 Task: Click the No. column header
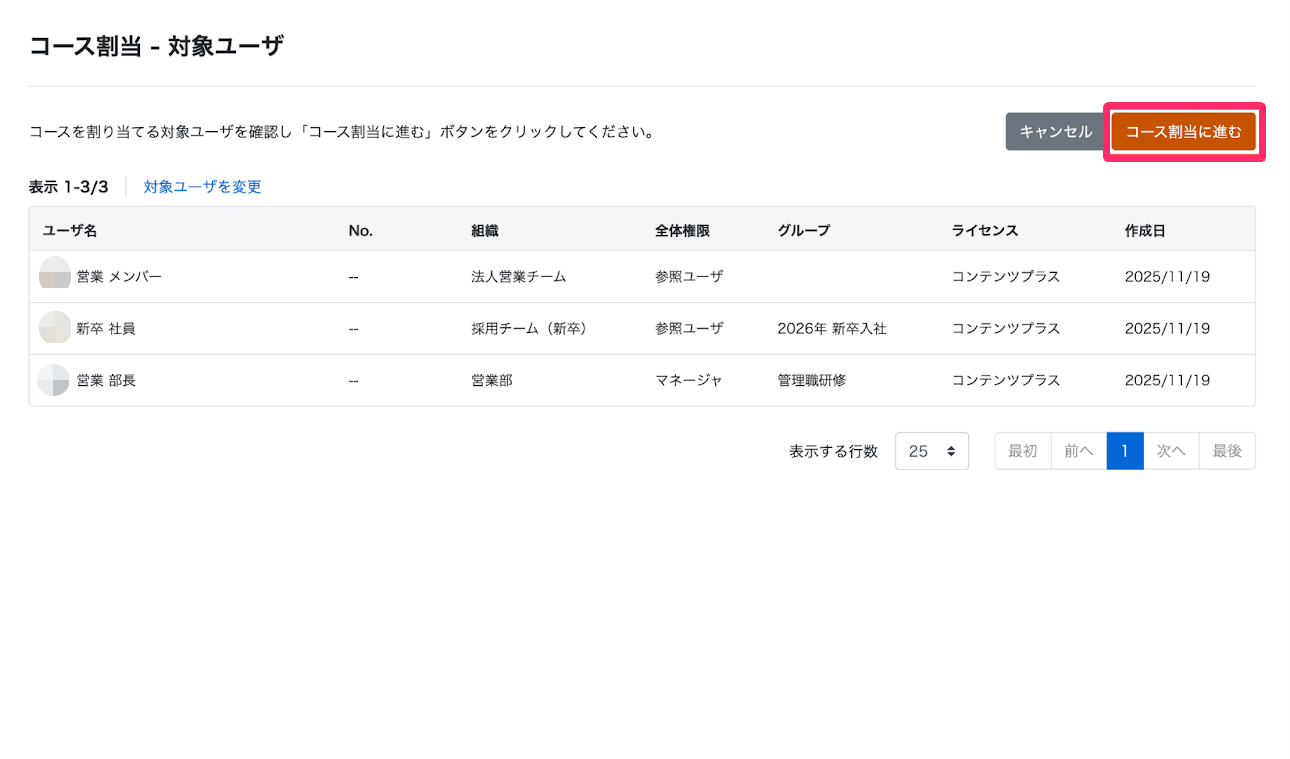coord(360,231)
